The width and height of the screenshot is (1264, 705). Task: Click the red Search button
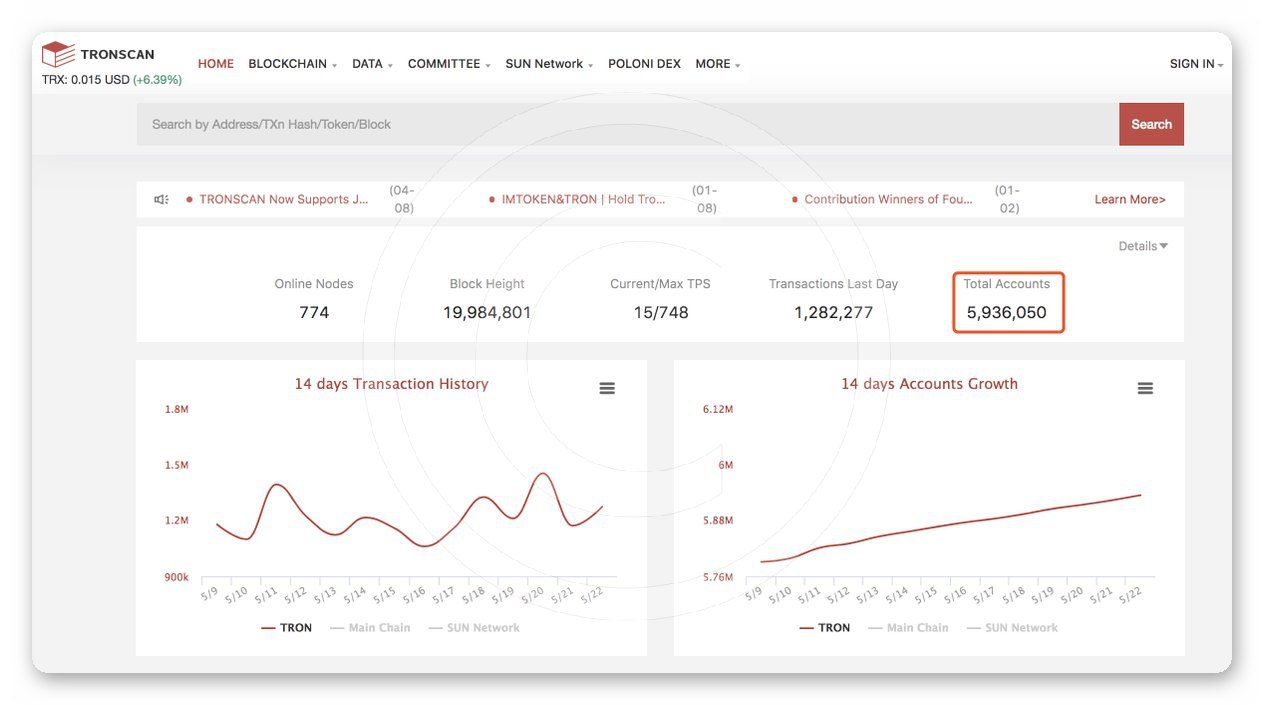tap(1151, 124)
